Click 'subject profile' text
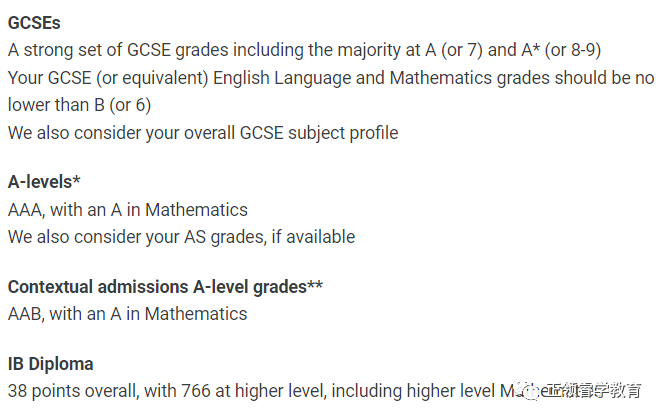The width and height of the screenshot is (663, 420). click(343, 133)
